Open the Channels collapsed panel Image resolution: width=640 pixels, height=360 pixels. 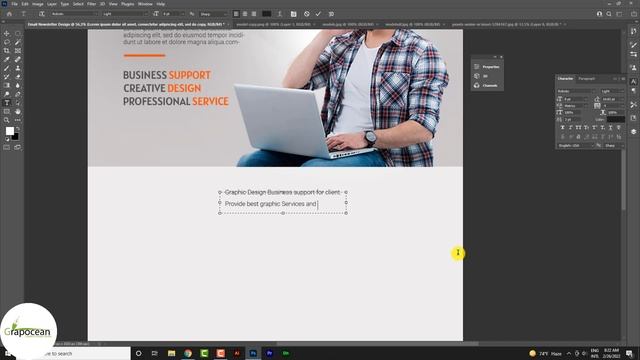tap(487, 85)
